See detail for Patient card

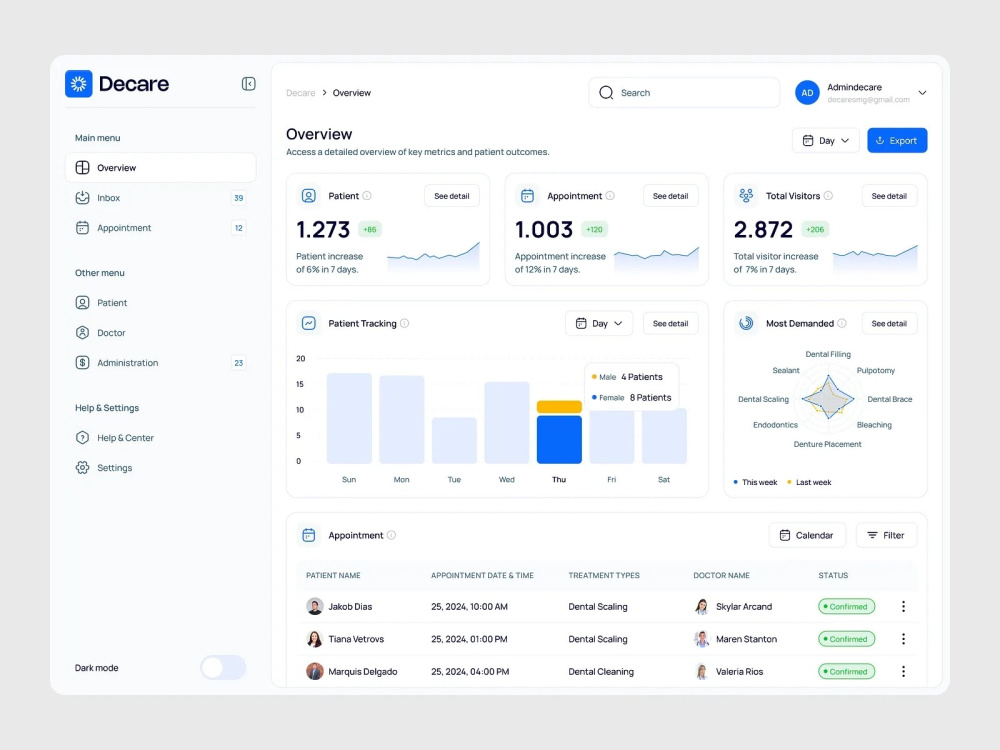click(x=452, y=196)
